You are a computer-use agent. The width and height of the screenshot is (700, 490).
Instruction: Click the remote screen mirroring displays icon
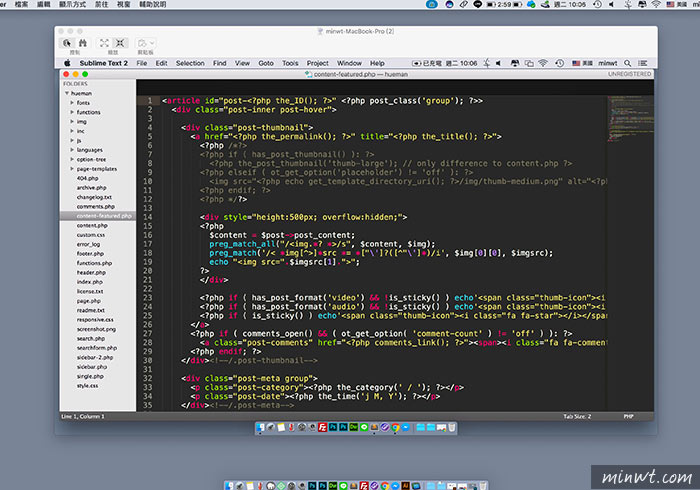(x=529, y=63)
